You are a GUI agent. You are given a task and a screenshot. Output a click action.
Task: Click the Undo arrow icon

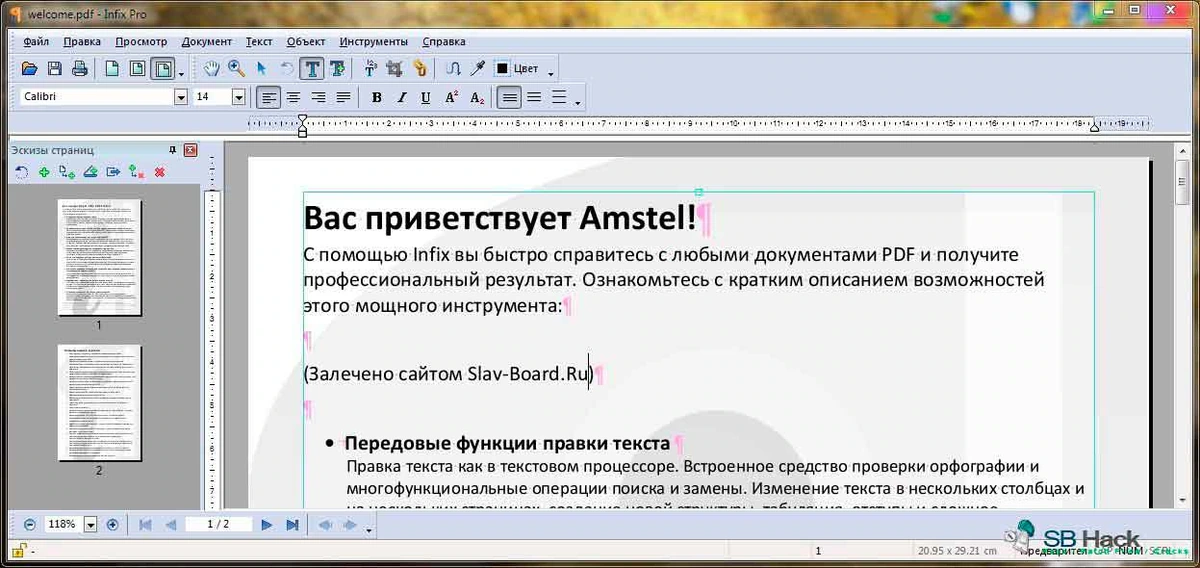tap(286, 69)
